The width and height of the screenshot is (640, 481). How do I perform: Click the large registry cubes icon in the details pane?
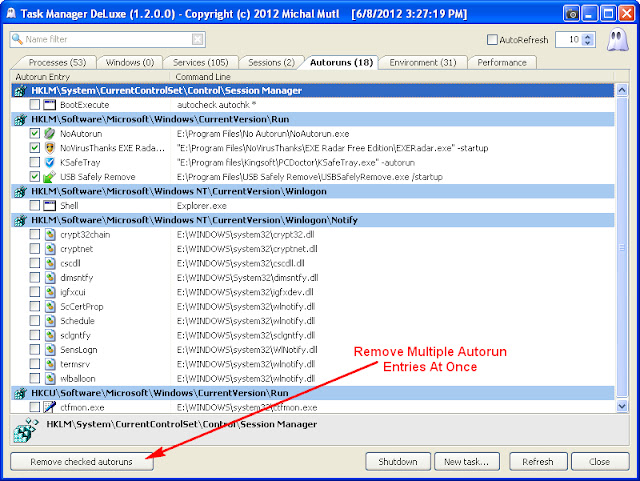(x=26, y=430)
